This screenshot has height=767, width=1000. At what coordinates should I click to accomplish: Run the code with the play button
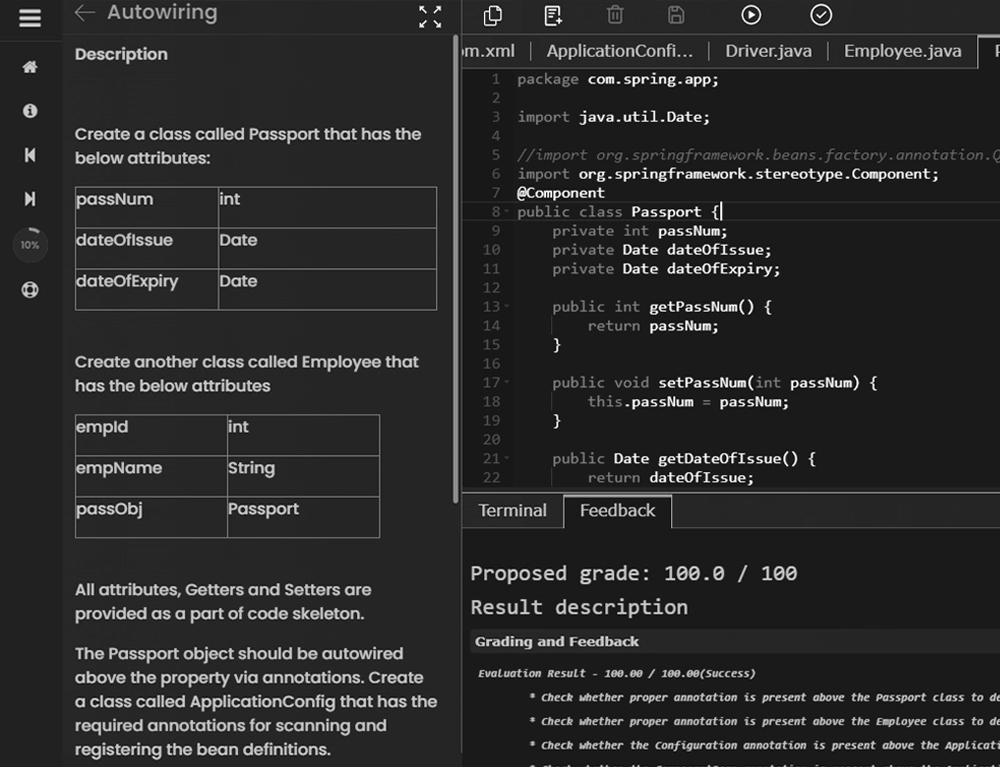point(751,15)
